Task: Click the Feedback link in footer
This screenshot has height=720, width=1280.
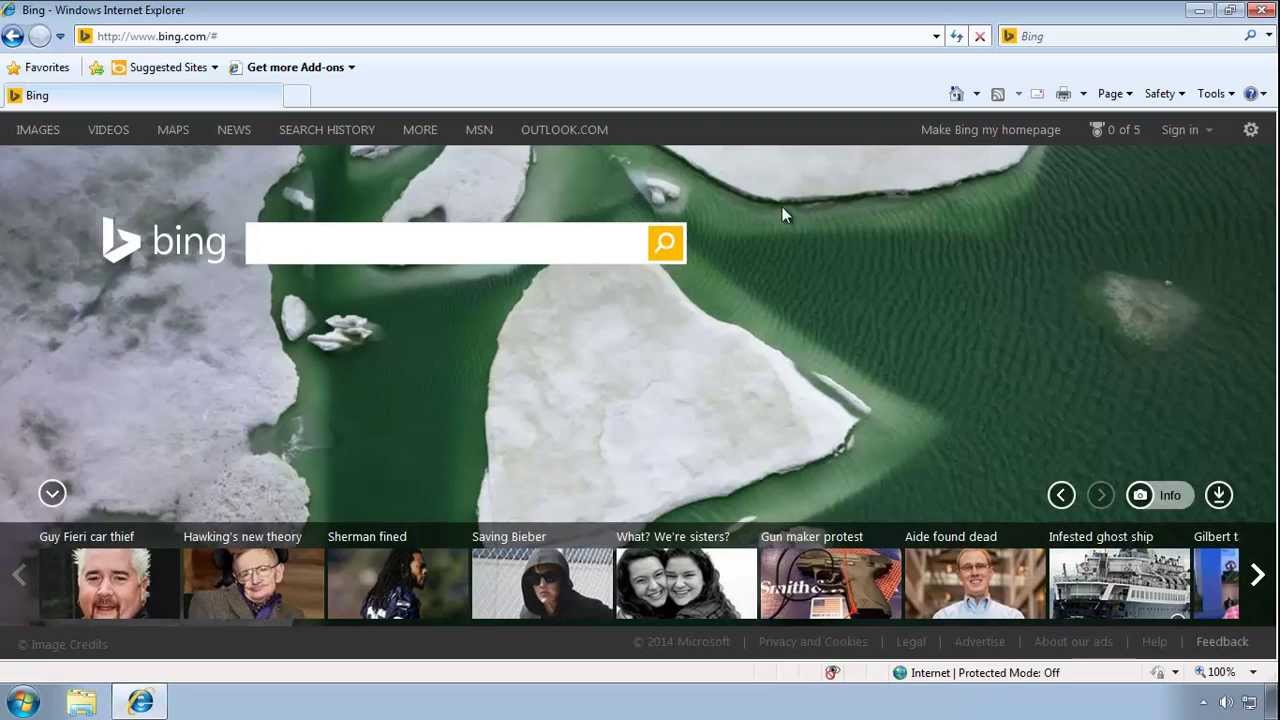Action: pyautogui.click(x=1222, y=642)
